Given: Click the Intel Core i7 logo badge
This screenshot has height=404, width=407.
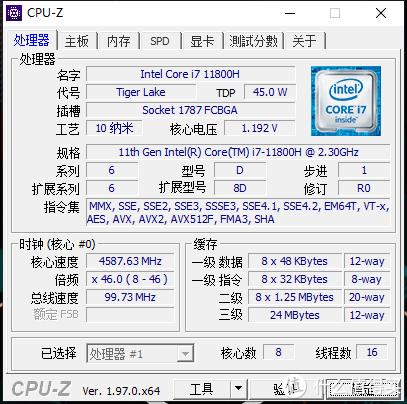Looking at the screenshot, I should pos(346,101).
